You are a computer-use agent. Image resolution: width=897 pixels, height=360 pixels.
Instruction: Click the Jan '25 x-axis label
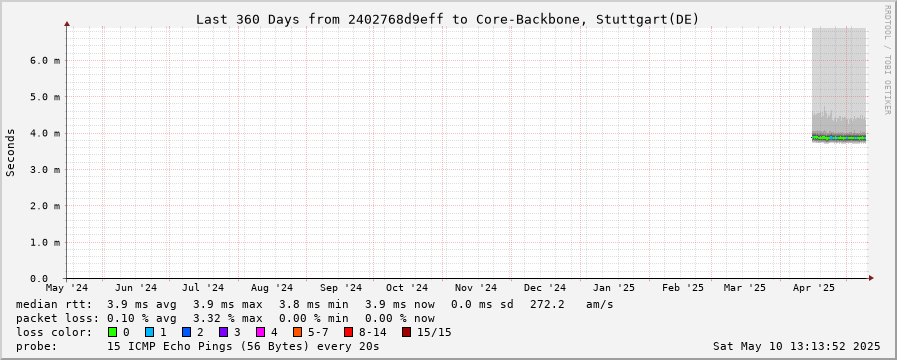[616, 288]
